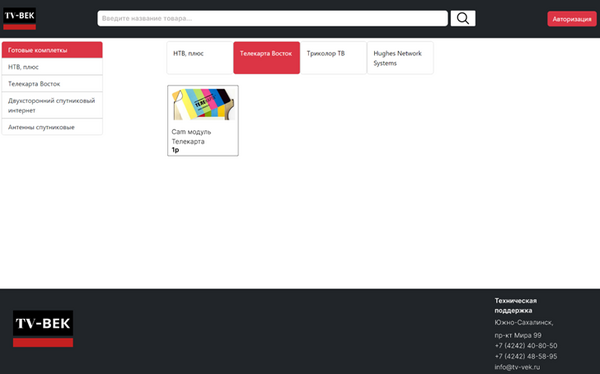Image resolution: width=600 pixels, height=374 pixels.
Task: Click phone number +7 (4242) 48-58-95
Action: point(526,356)
